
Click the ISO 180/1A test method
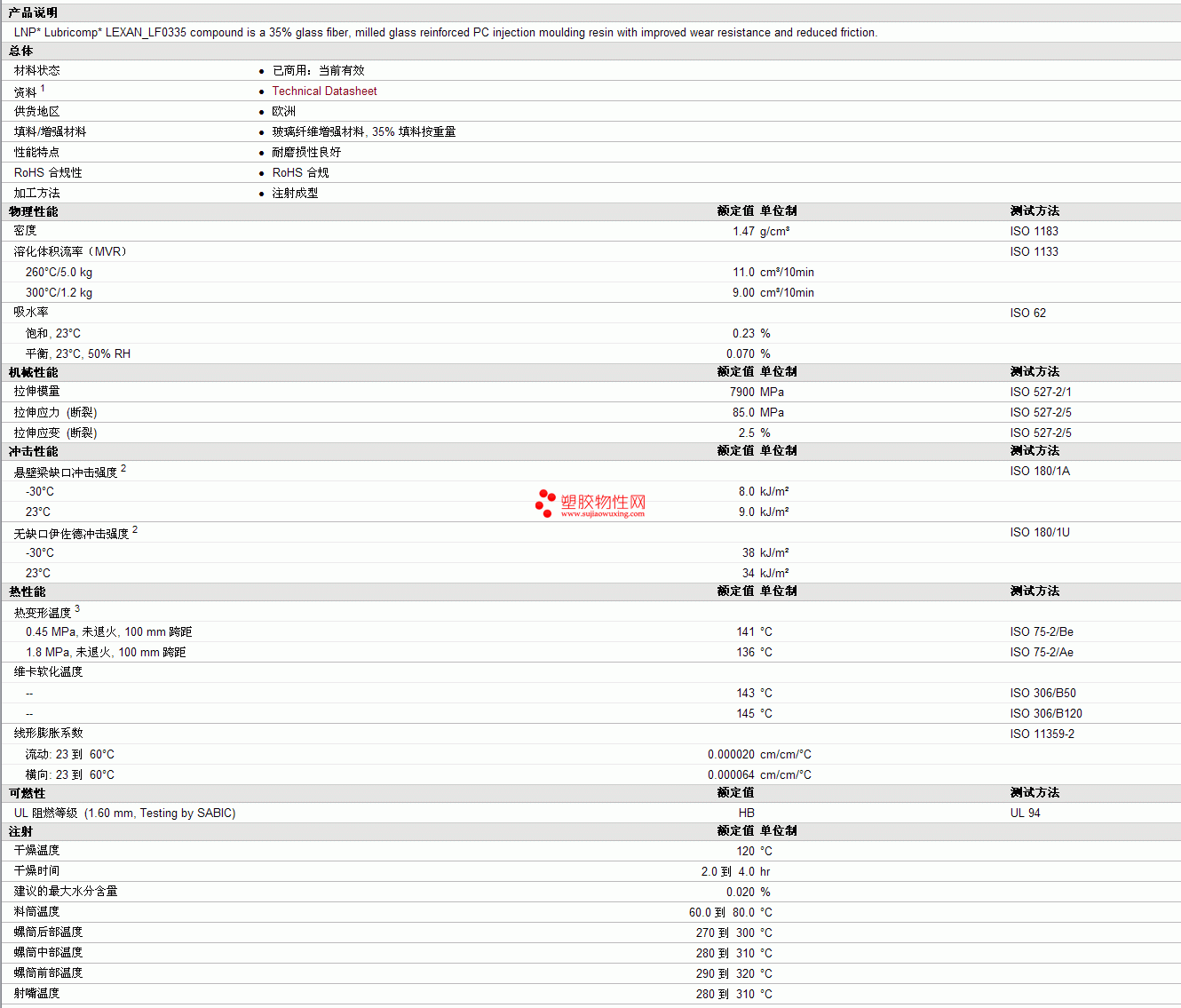pyautogui.click(x=1040, y=471)
